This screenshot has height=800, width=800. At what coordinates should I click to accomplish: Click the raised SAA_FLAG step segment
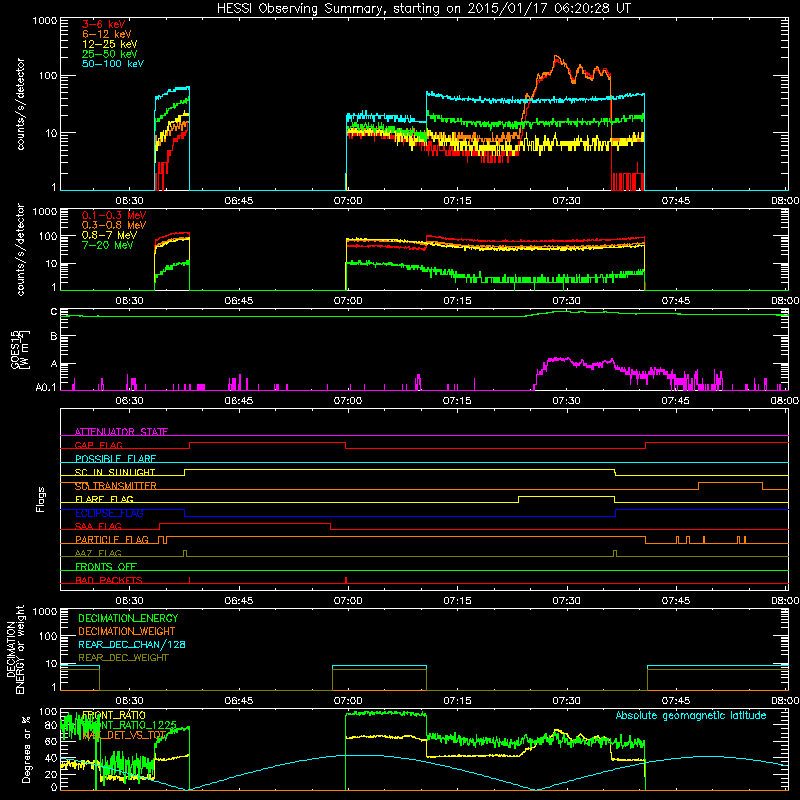(245, 523)
